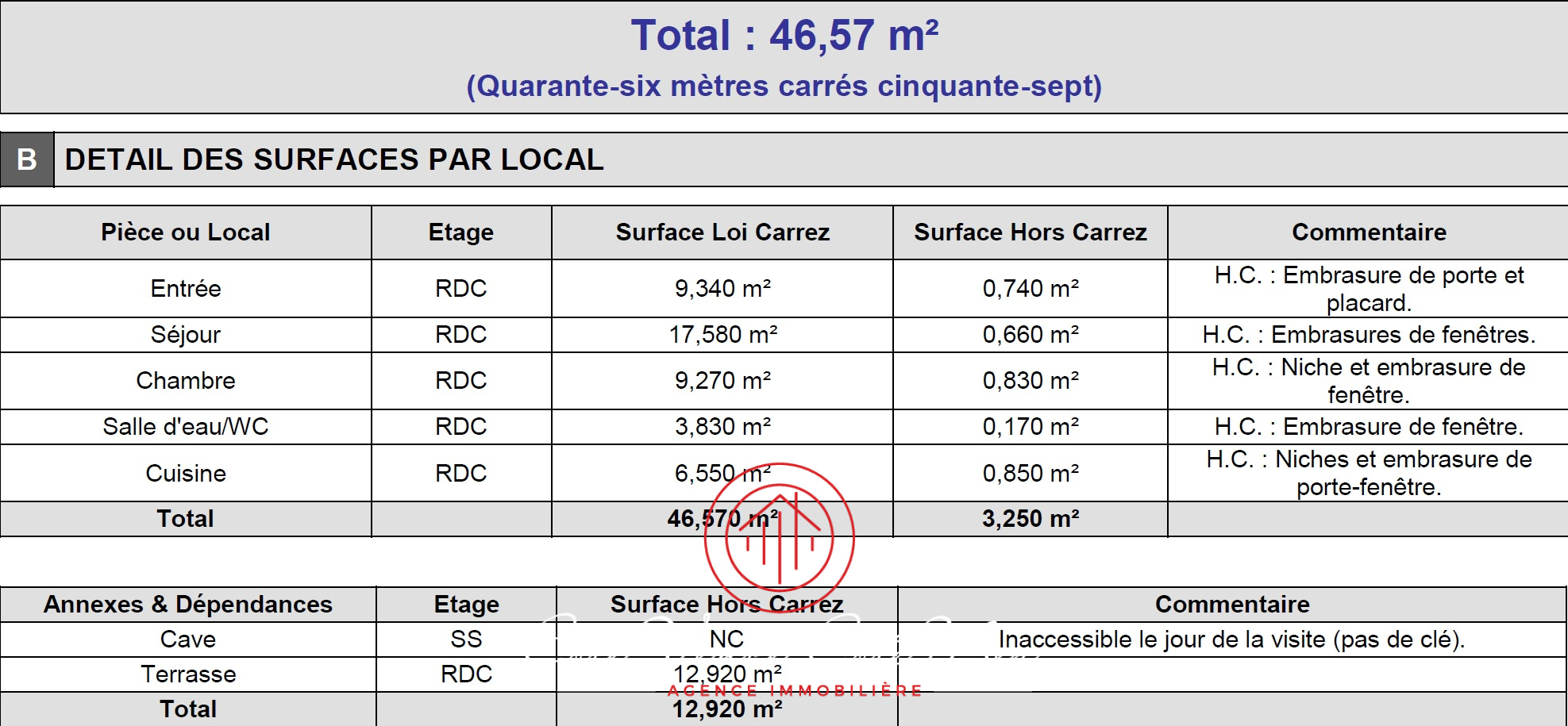Click the dark gray "B" section marker
The height and width of the screenshot is (726, 1568).
click(27, 159)
